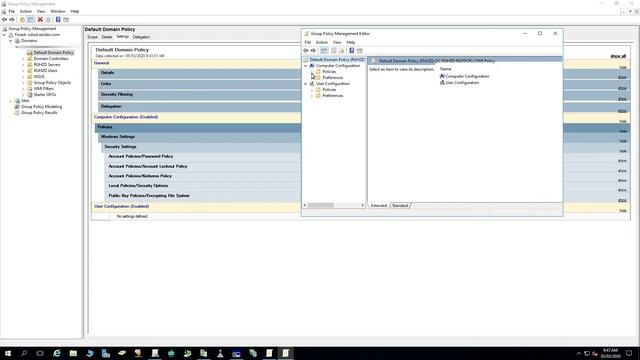
Task: Click Name column header in Editor
Action: 445,69
